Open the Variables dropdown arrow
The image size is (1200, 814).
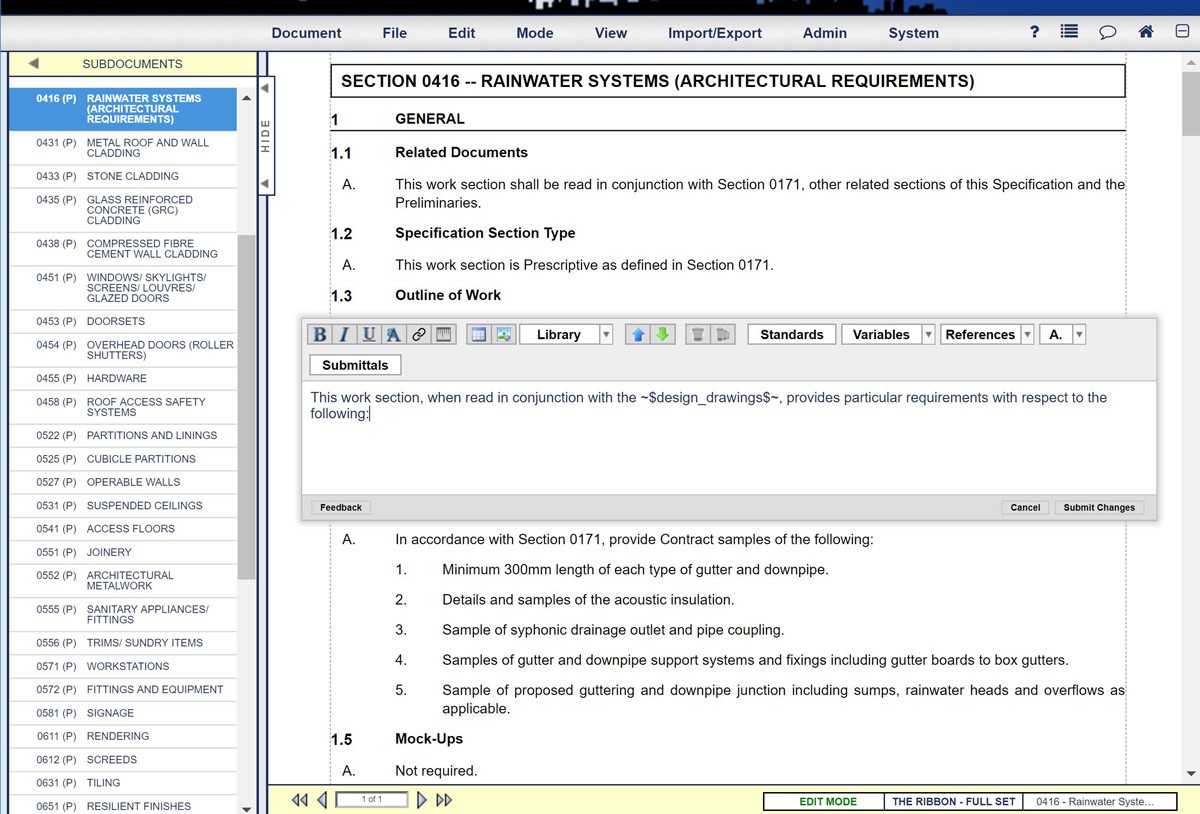(928, 335)
